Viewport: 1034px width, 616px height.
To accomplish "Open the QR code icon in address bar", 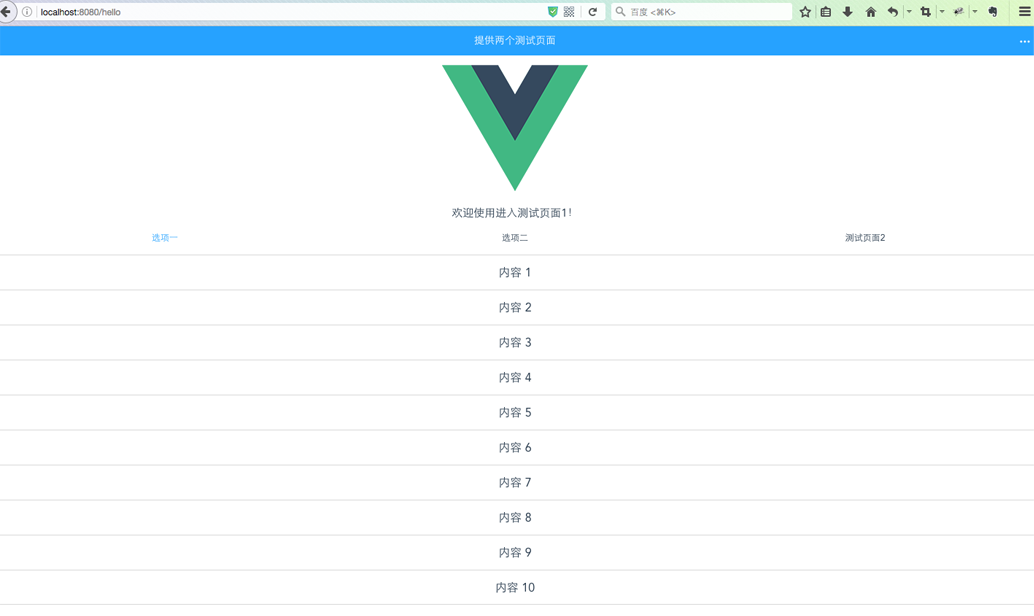I will 569,12.
